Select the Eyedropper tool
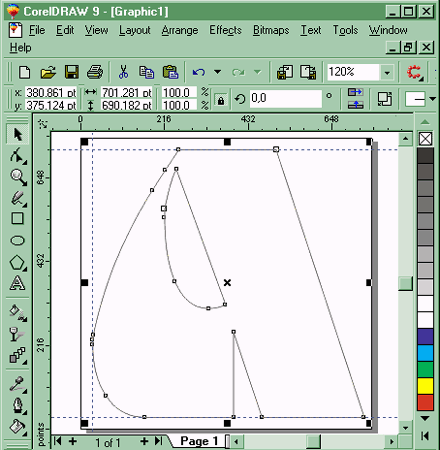The height and width of the screenshot is (450, 440). [17, 384]
